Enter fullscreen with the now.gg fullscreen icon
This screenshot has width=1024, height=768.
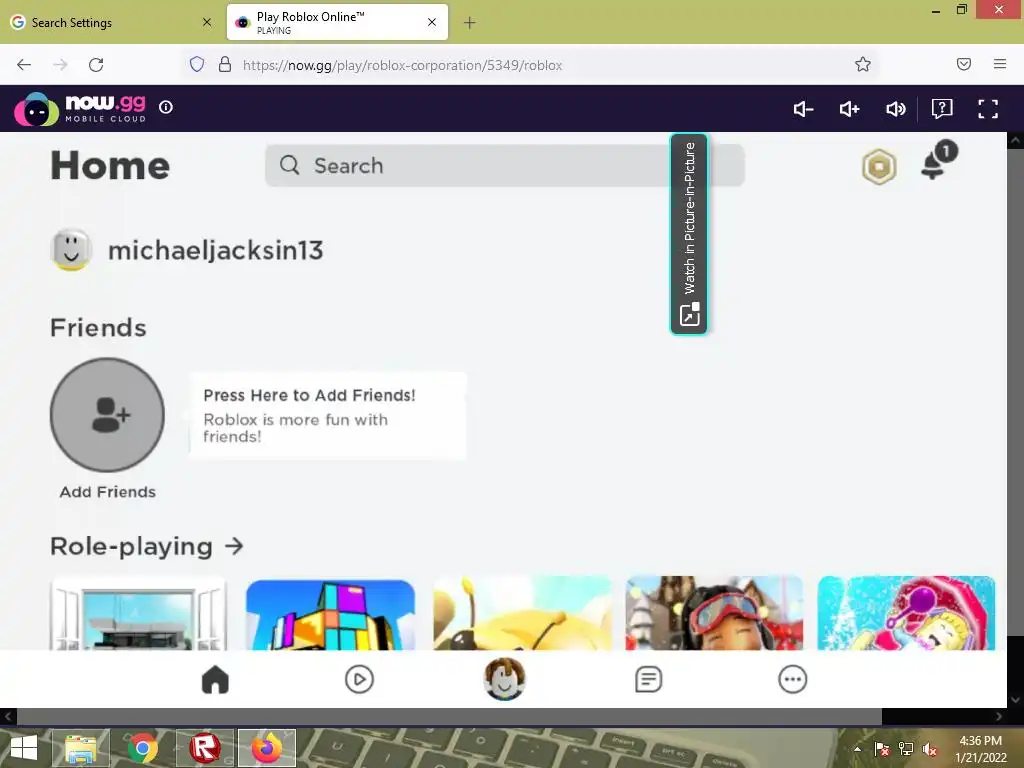click(987, 109)
